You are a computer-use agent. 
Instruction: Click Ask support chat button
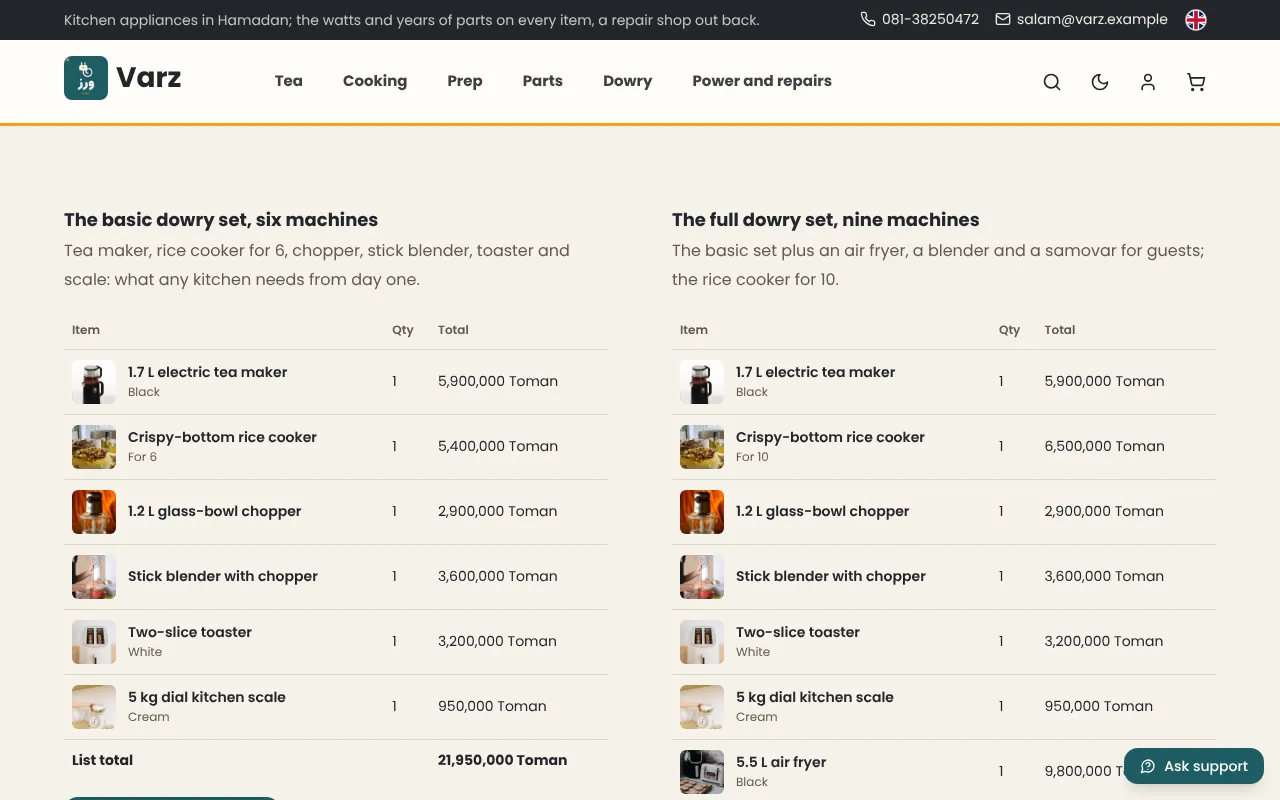click(1194, 766)
